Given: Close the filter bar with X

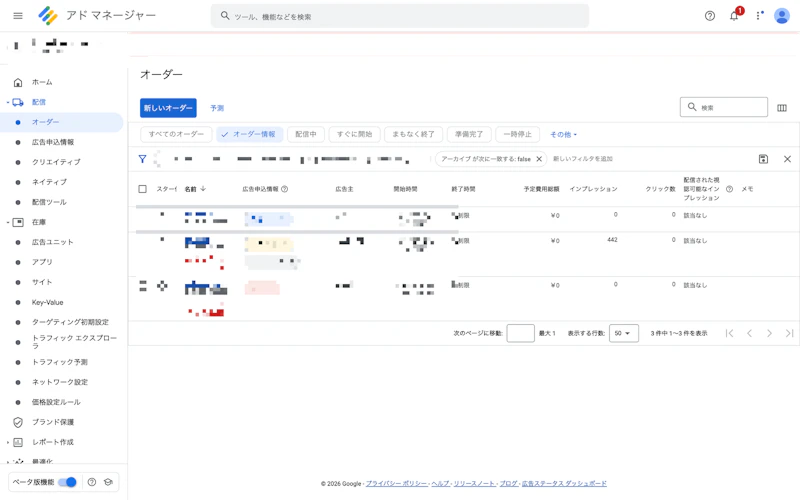Looking at the screenshot, I should (787, 159).
